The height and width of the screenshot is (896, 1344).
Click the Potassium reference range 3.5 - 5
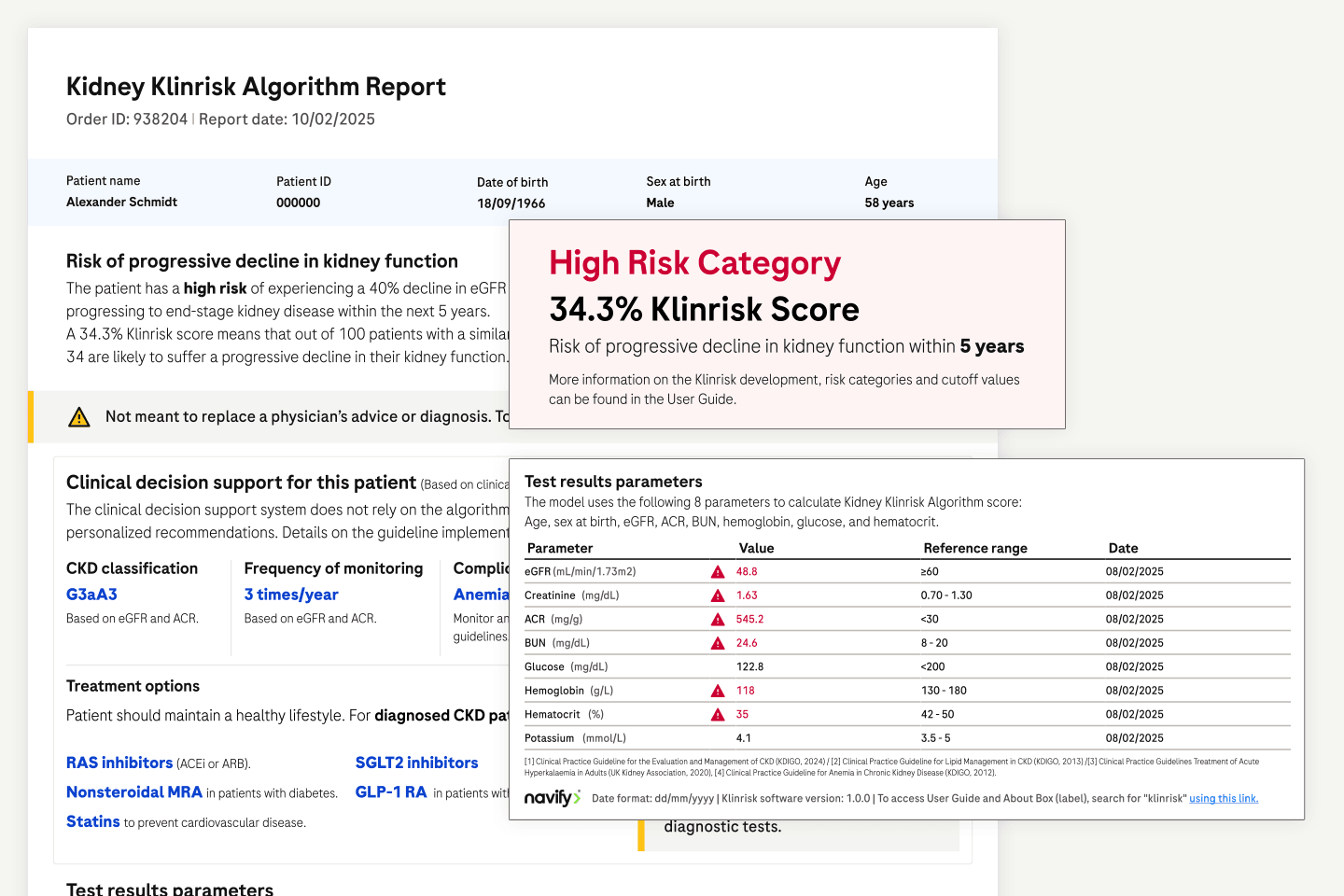pos(935,738)
